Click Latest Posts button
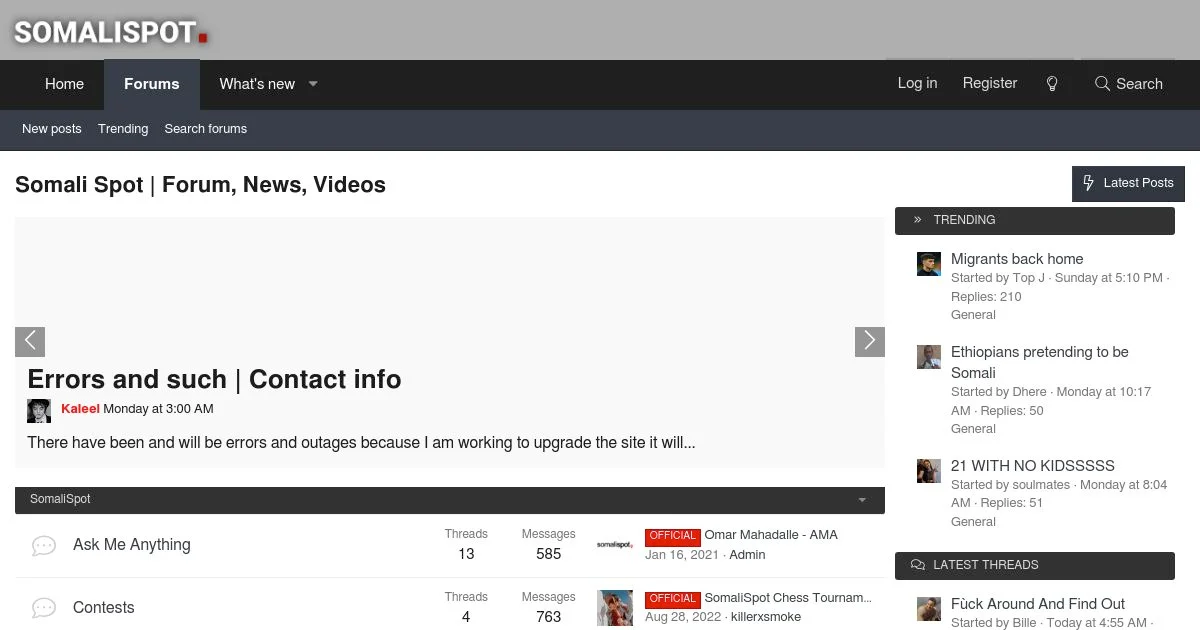This screenshot has height=630, width=1200. (x=1128, y=183)
